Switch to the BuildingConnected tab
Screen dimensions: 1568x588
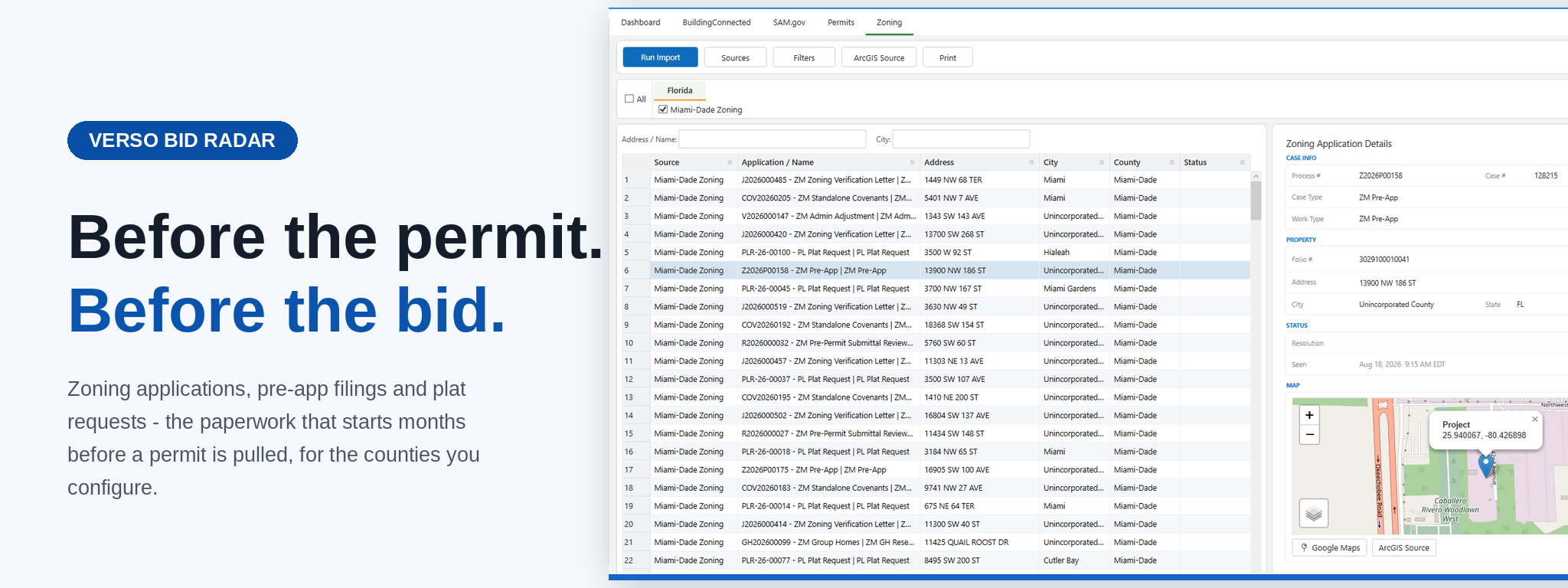717,22
